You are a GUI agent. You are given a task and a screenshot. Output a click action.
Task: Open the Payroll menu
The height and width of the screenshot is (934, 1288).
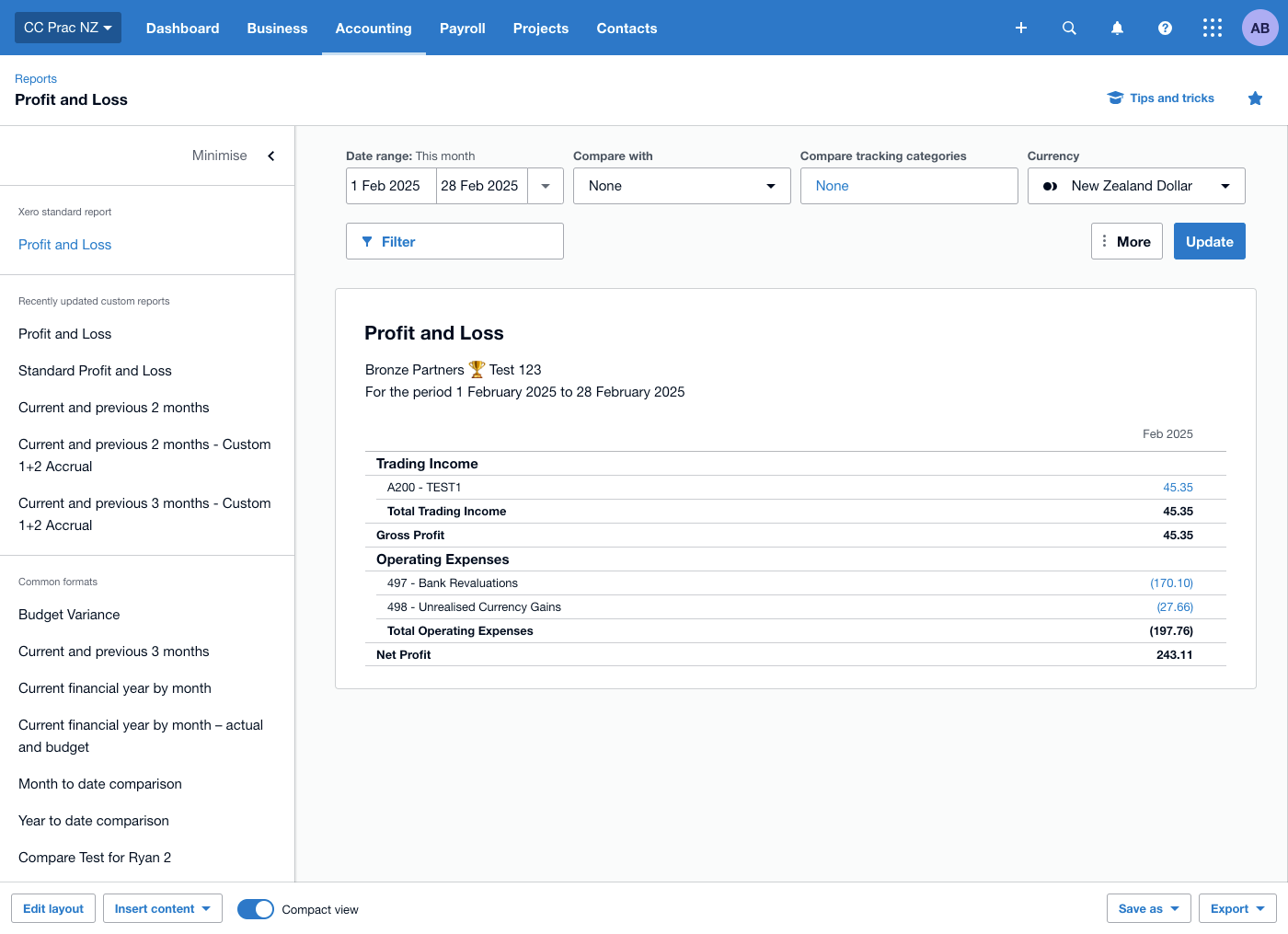(x=463, y=29)
